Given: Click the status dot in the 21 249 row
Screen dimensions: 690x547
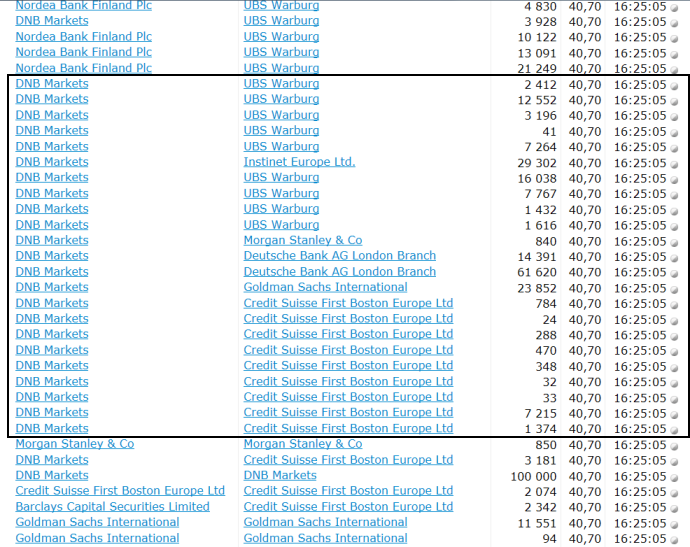Looking at the screenshot, I should 674,70.
